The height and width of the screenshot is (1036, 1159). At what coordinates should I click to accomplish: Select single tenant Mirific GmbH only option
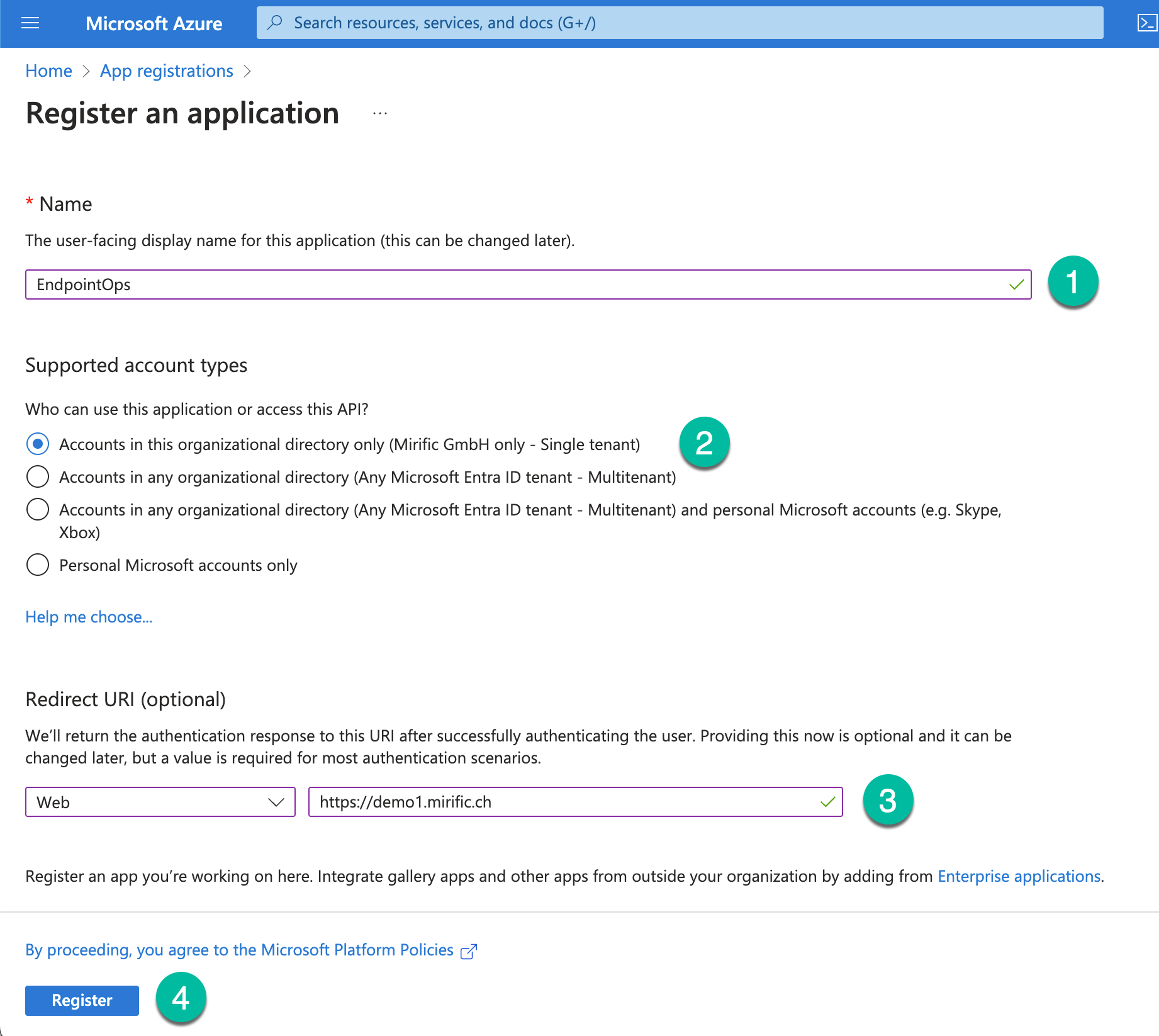coord(38,444)
